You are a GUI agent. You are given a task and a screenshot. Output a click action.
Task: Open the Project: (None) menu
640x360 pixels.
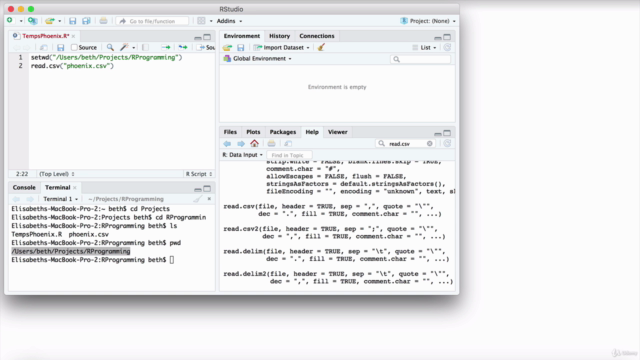tap(428, 21)
